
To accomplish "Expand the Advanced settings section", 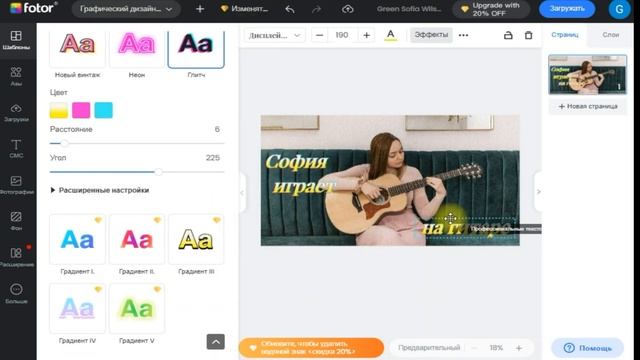I will (100, 190).
